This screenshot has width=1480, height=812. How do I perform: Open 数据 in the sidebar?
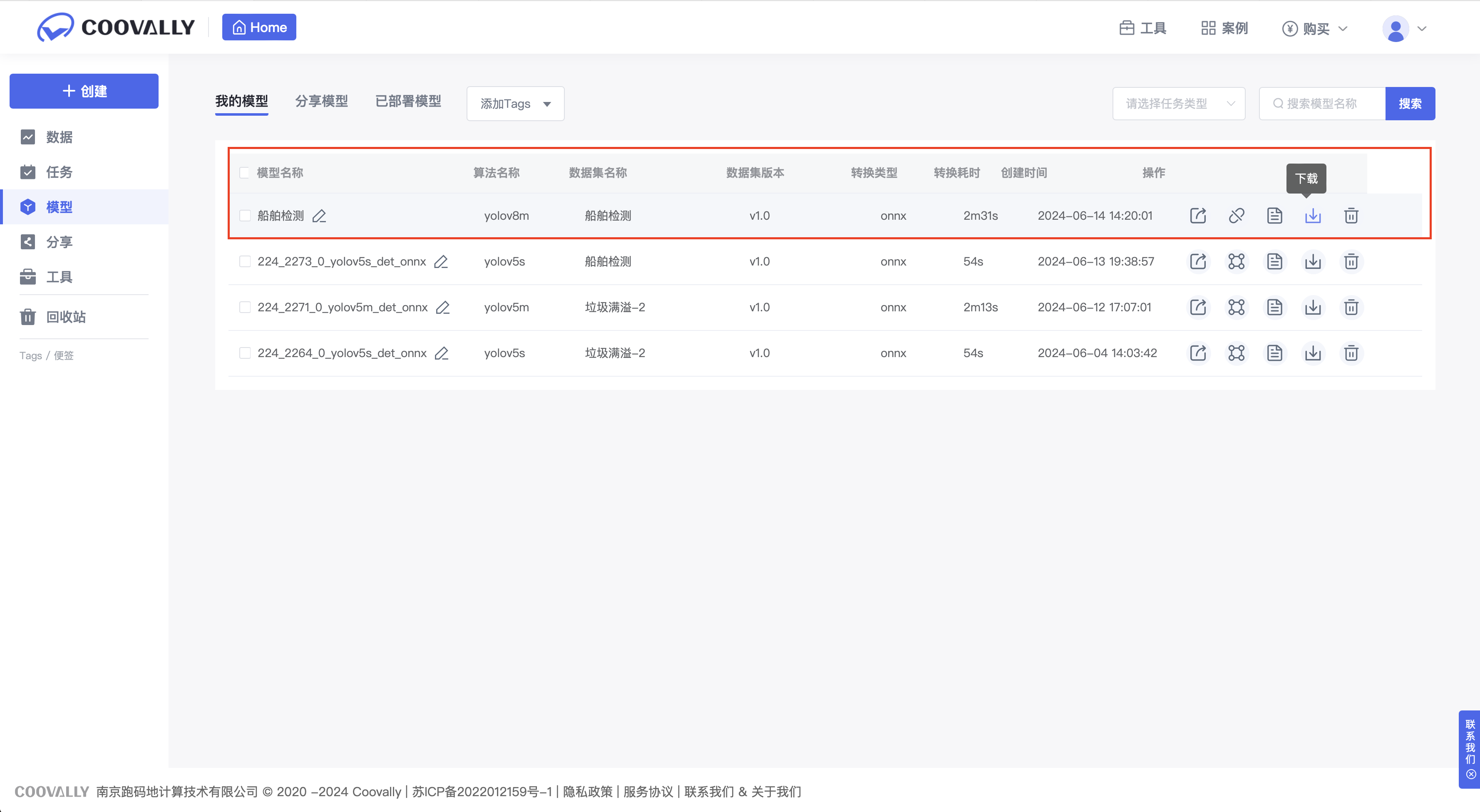click(84, 137)
